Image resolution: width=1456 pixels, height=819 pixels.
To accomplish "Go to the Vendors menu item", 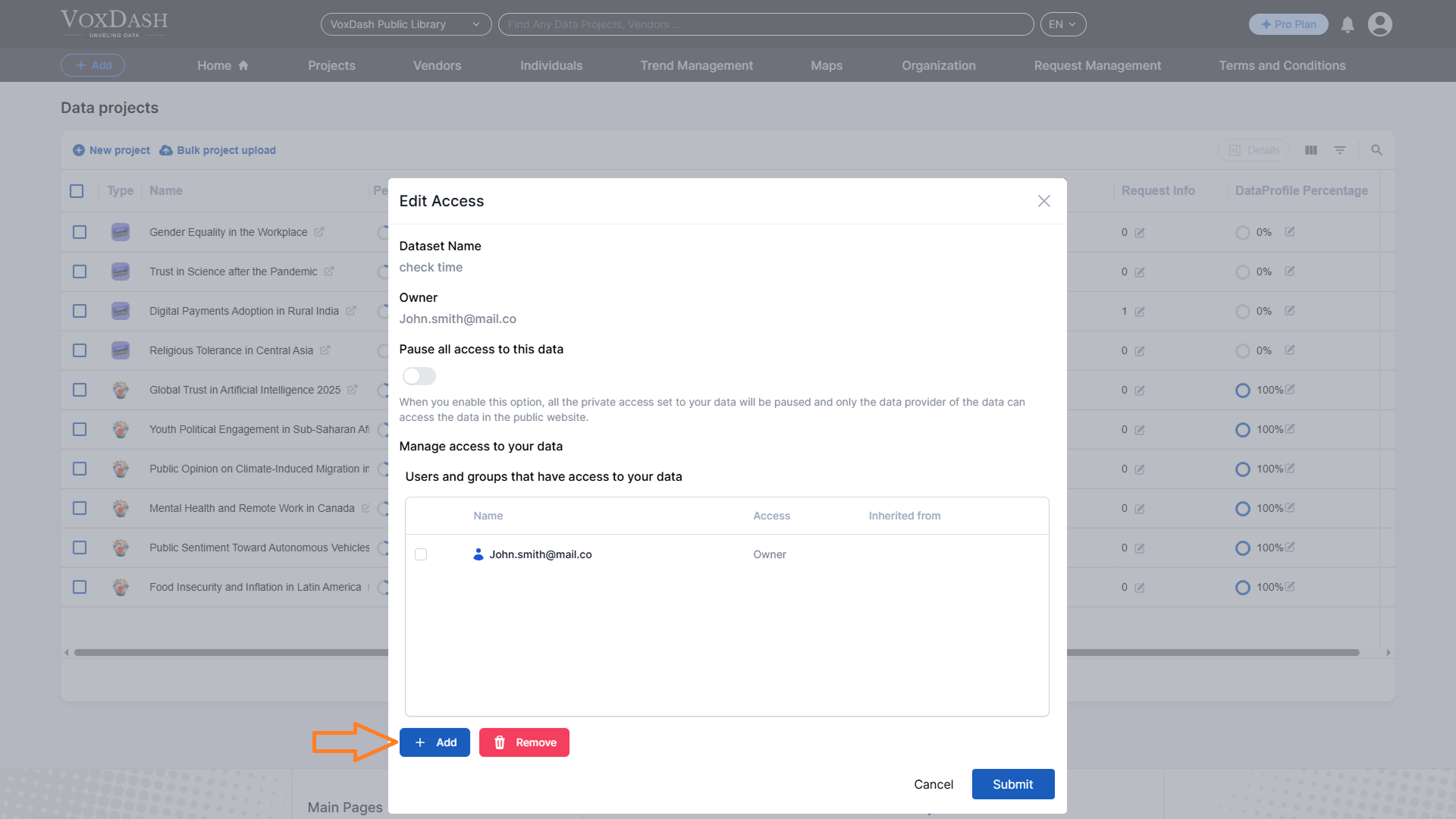I will [437, 65].
